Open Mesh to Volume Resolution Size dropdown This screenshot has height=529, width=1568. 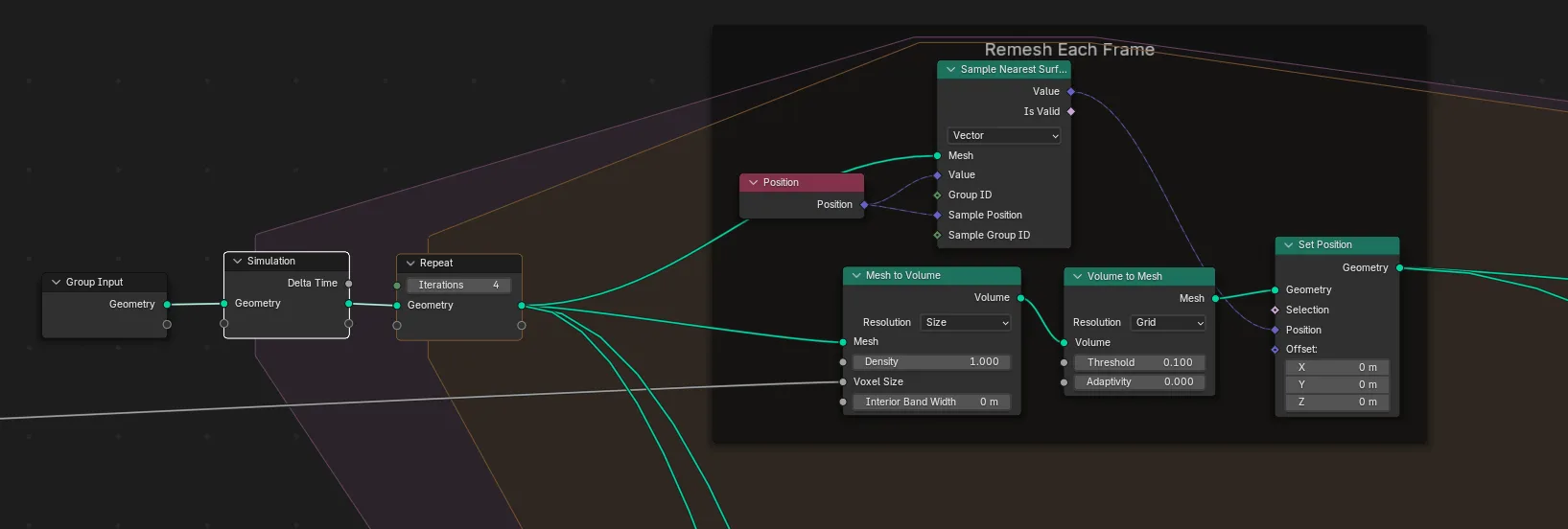[x=966, y=322]
